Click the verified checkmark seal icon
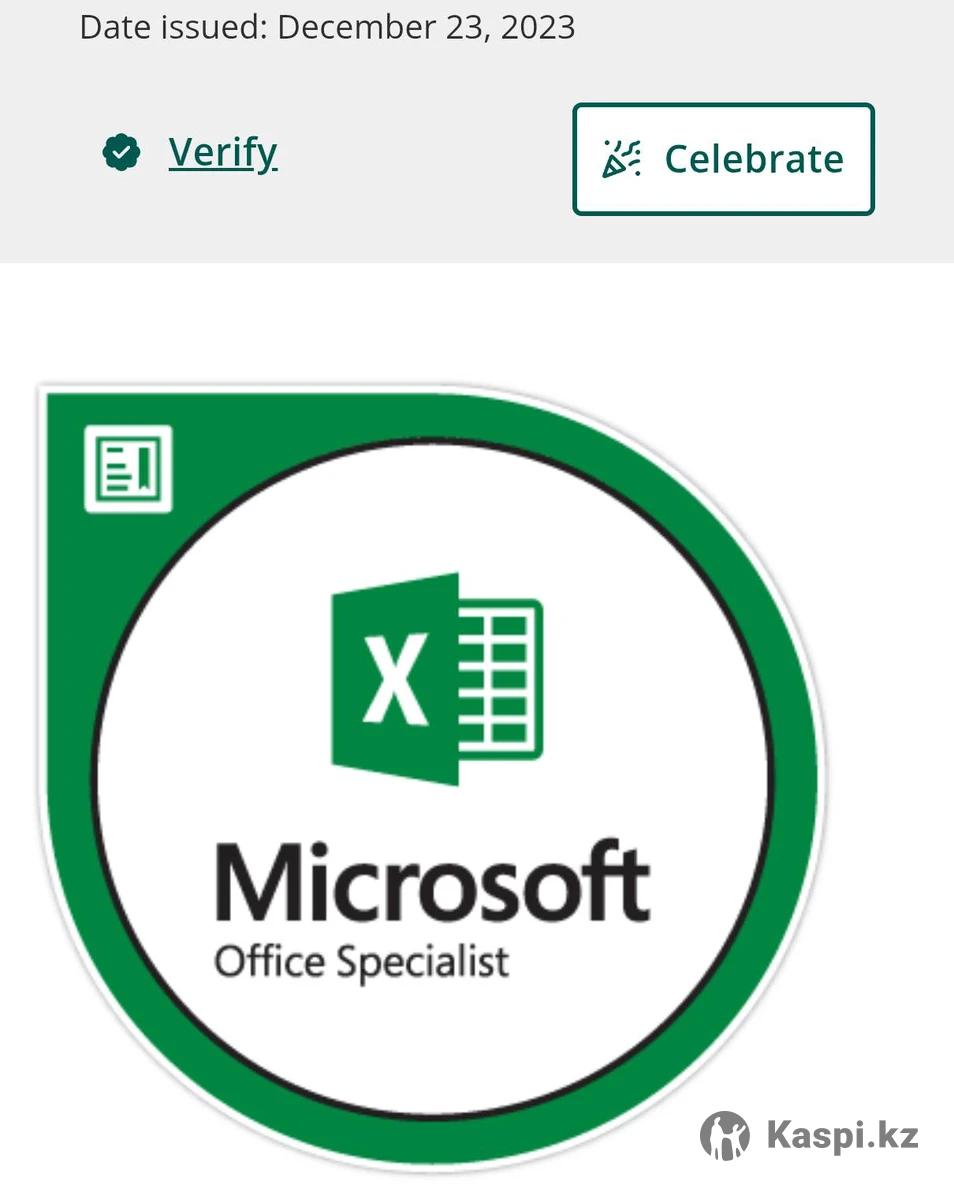The image size is (954, 1200). coord(121,153)
